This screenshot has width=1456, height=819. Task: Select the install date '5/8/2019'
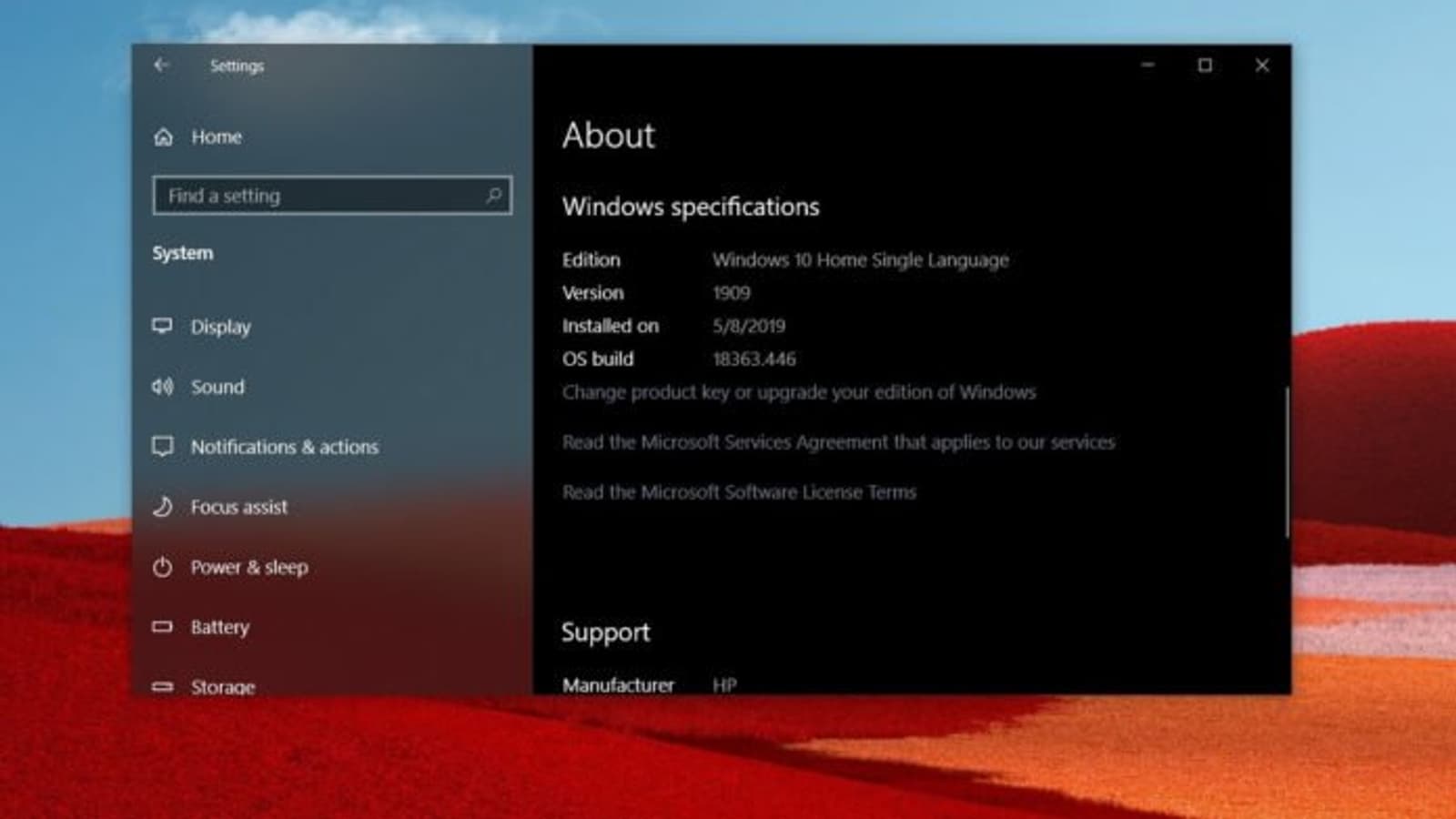tap(749, 326)
